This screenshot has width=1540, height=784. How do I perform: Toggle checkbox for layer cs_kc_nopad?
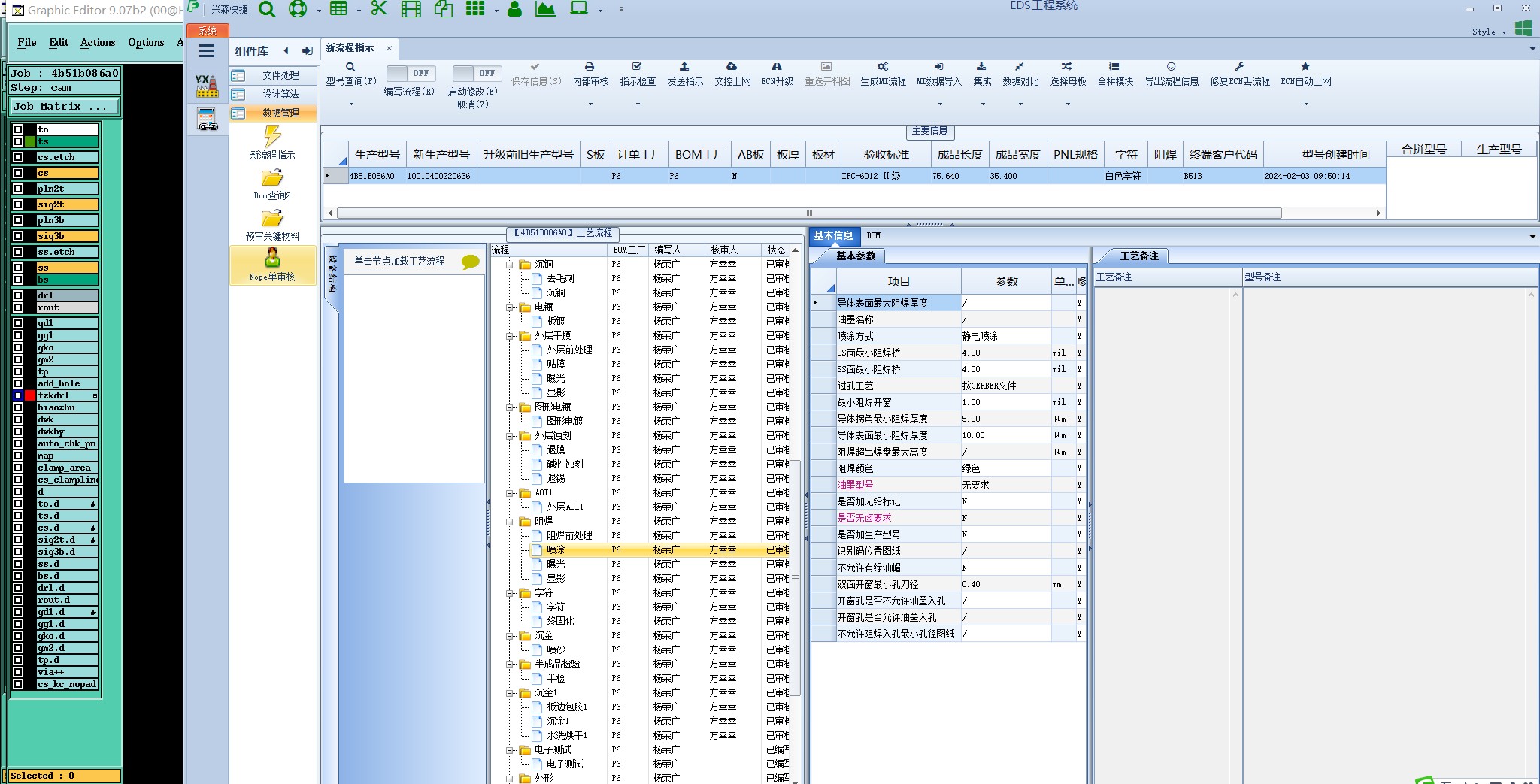[x=18, y=684]
